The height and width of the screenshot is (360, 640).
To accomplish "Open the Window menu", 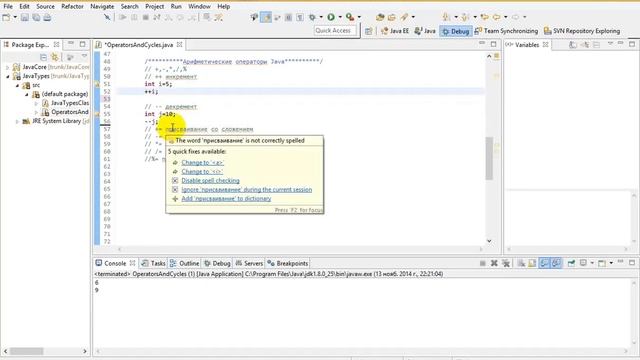I will (x=199, y=7).
